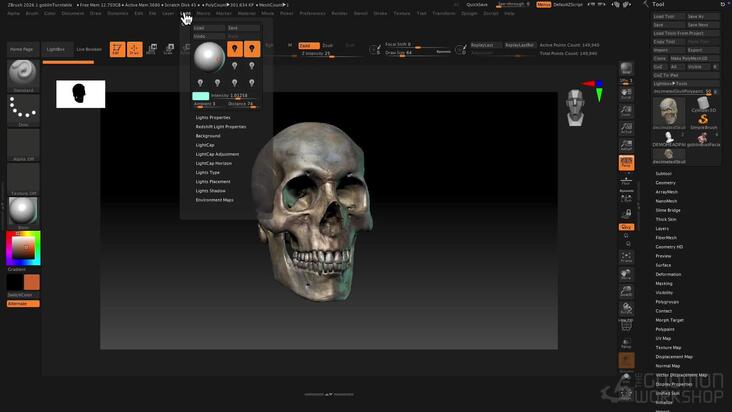Image resolution: width=732 pixels, height=412 pixels.
Task: Toggle the second orange light bulb
Action: [x=252, y=49]
